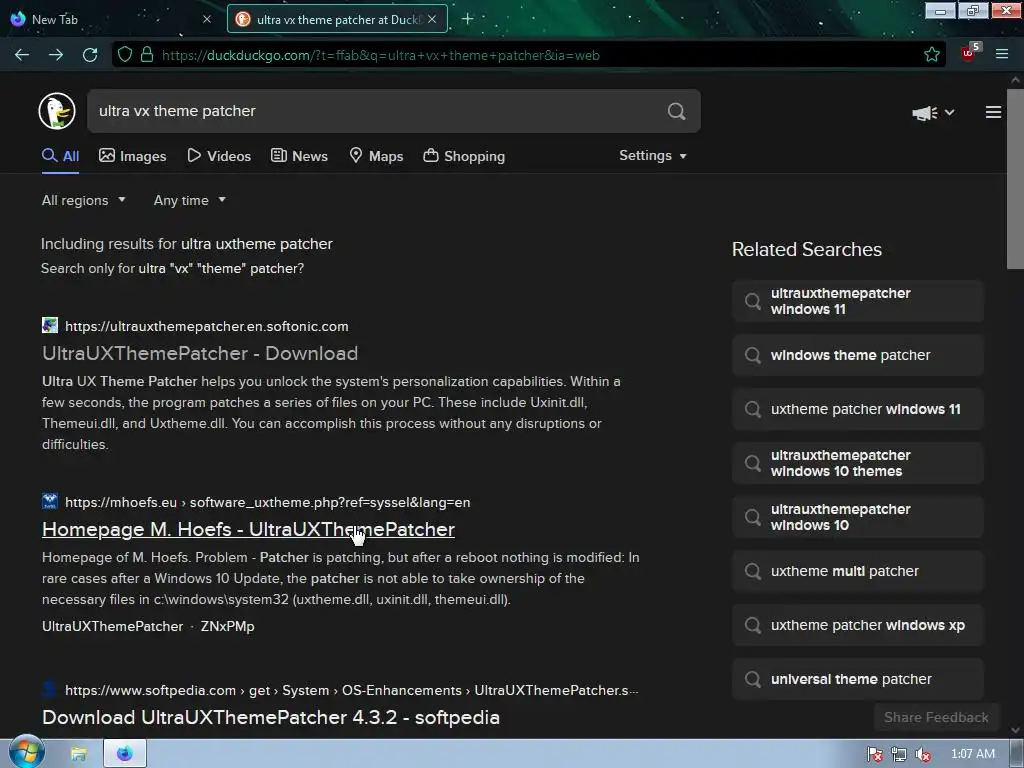The width and height of the screenshot is (1024, 768).
Task: Select the All results tab
Action: tap(61, 156)
